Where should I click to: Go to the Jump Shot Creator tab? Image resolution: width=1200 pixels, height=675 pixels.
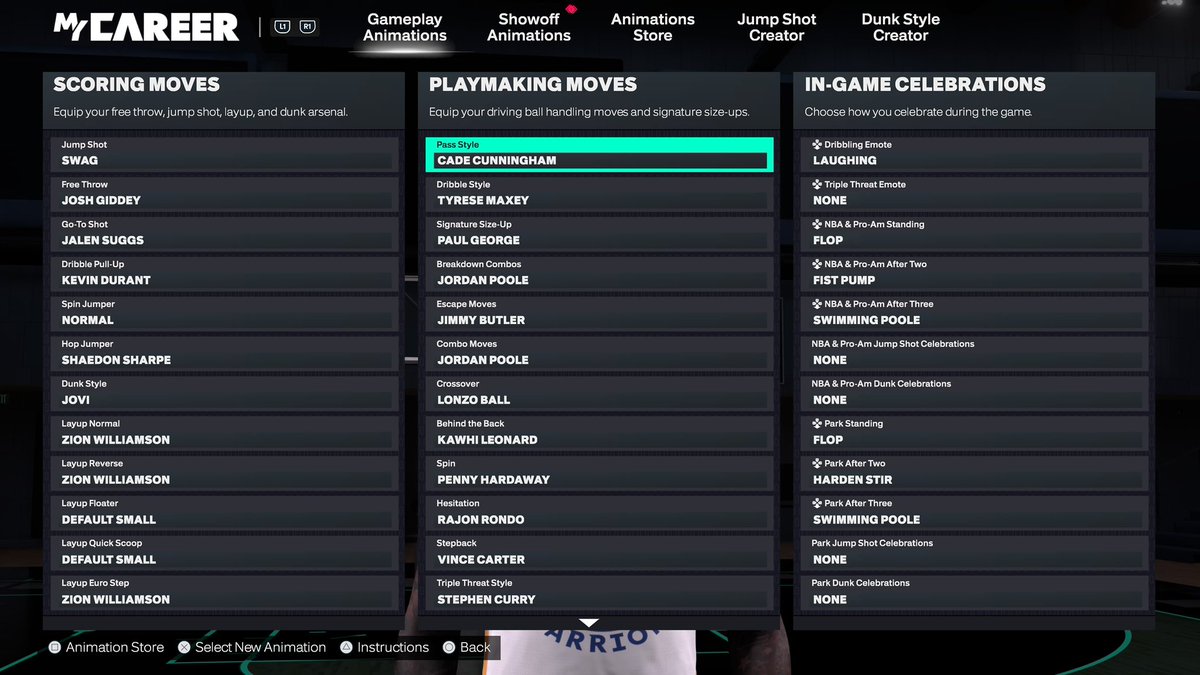[x=777, y=27]
